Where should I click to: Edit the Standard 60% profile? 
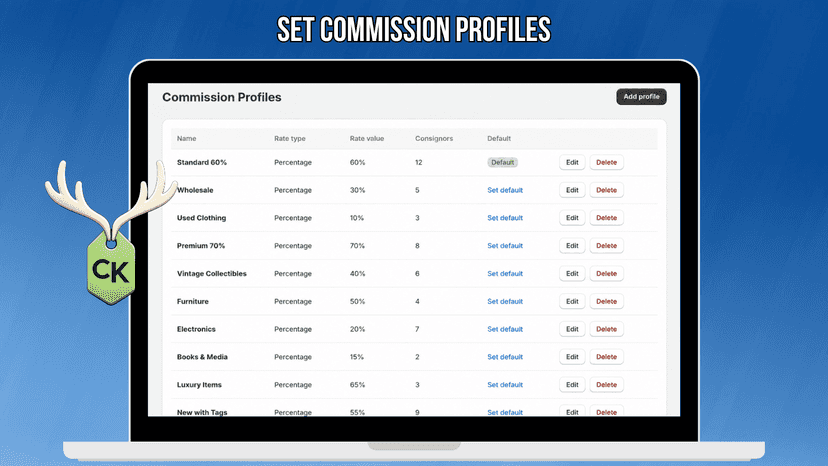tap(572, 162)
